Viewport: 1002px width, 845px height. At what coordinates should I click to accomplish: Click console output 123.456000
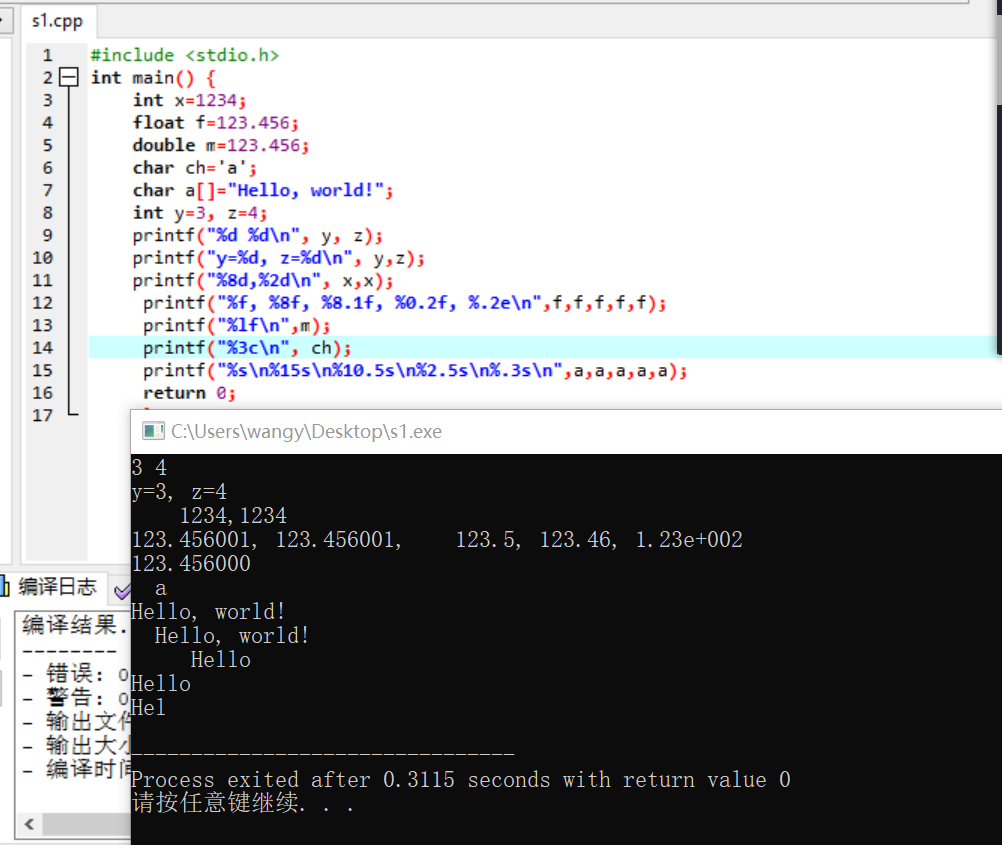click(191, 564)
